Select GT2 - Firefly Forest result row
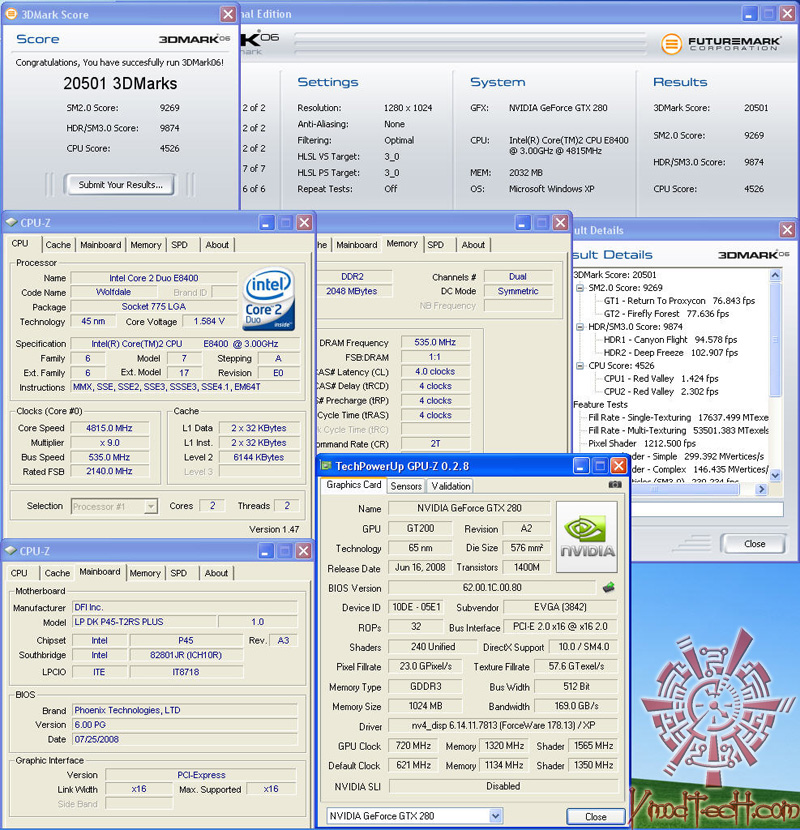The image size is (800, 830). [x=666, y=313]
